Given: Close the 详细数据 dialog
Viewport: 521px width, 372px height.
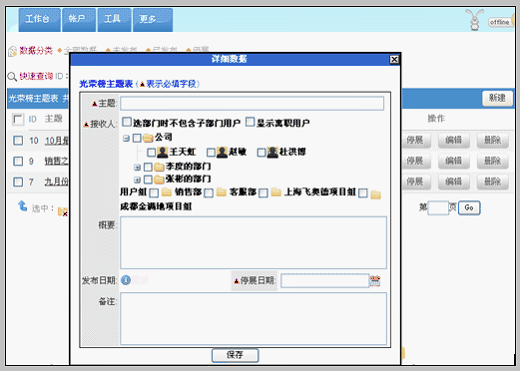Looking at the screenshot, I should coord(394,60).
